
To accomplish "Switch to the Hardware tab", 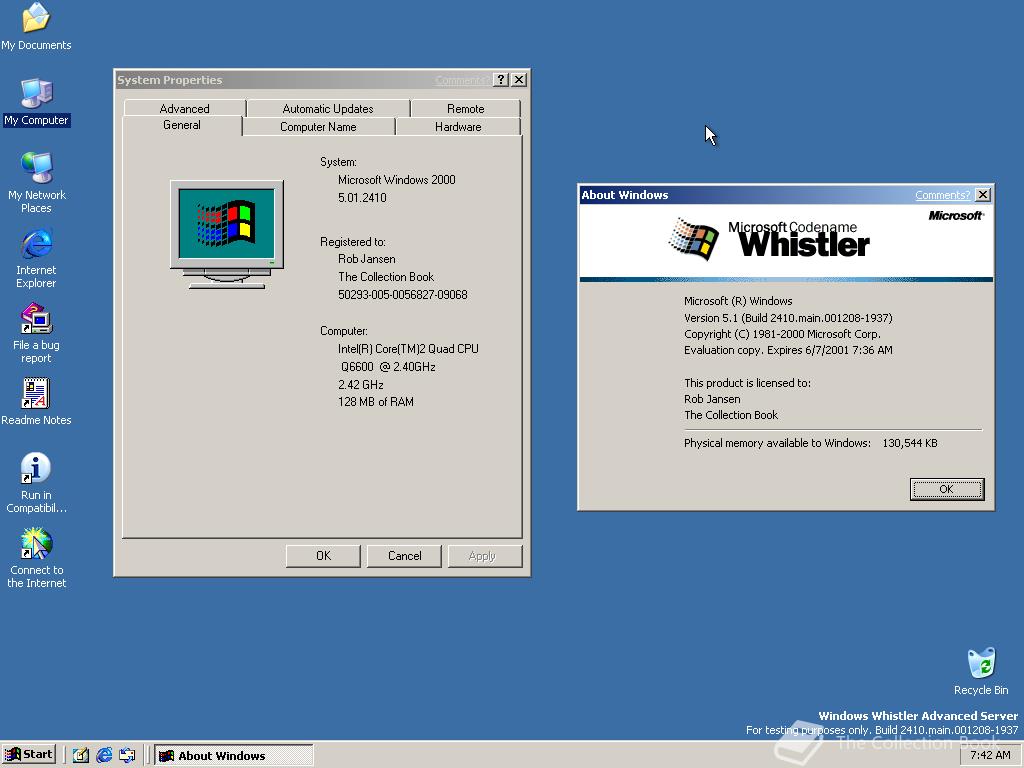I will pyautogui.click(x=458, y=127).
